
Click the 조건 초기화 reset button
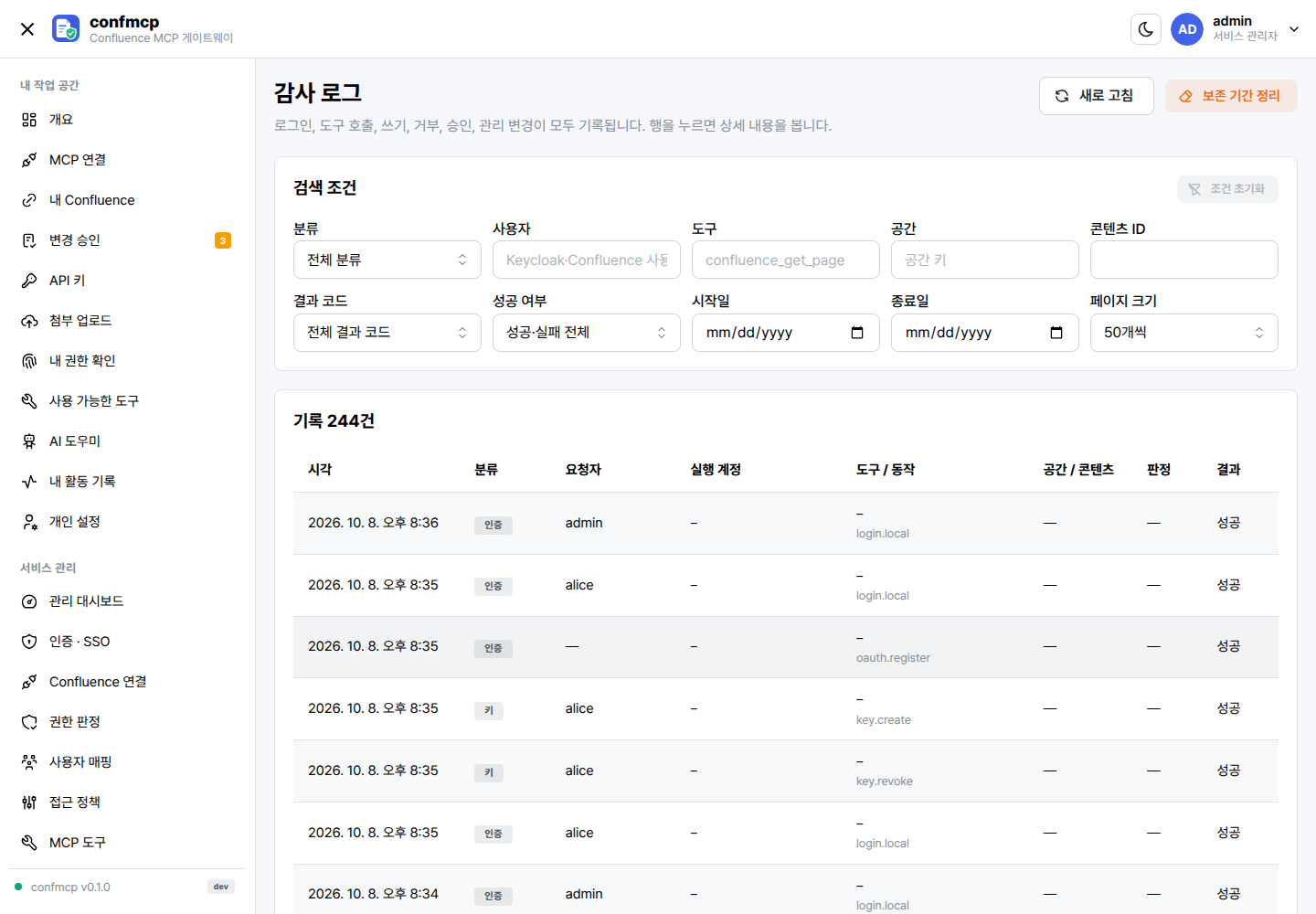tap(1227, 189)
